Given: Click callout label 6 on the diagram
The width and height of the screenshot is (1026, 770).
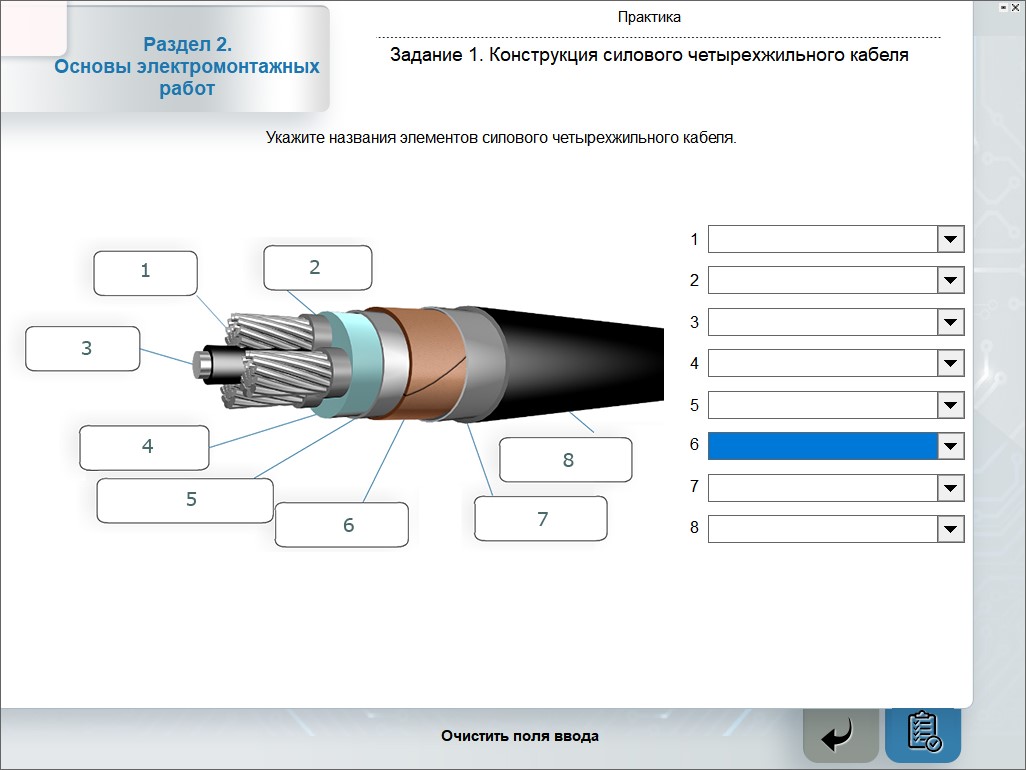Looking at the screenshot, I should 342,525.
